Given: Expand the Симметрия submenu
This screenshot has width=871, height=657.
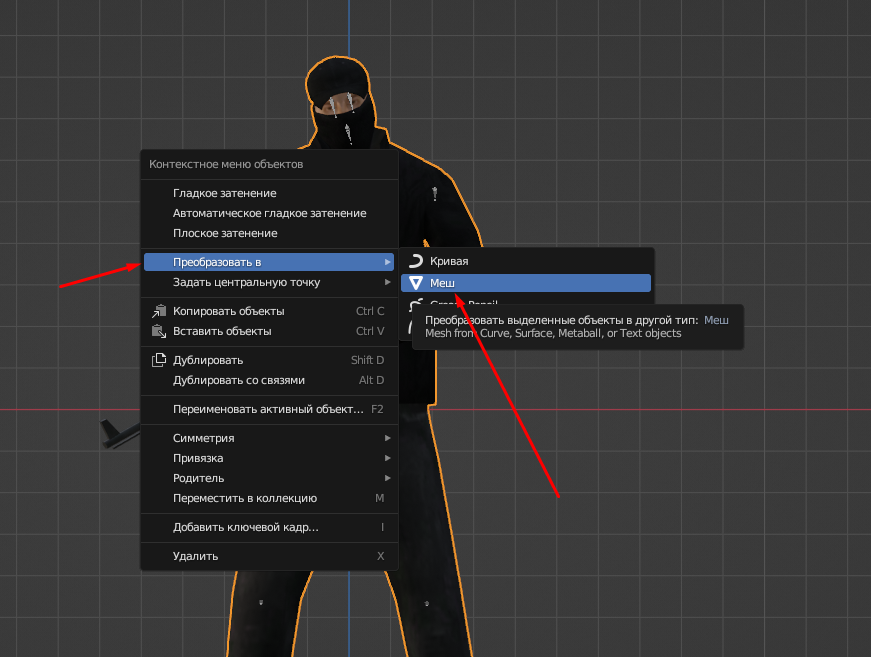Looking at the screenshot, I should tap(204, 438).
